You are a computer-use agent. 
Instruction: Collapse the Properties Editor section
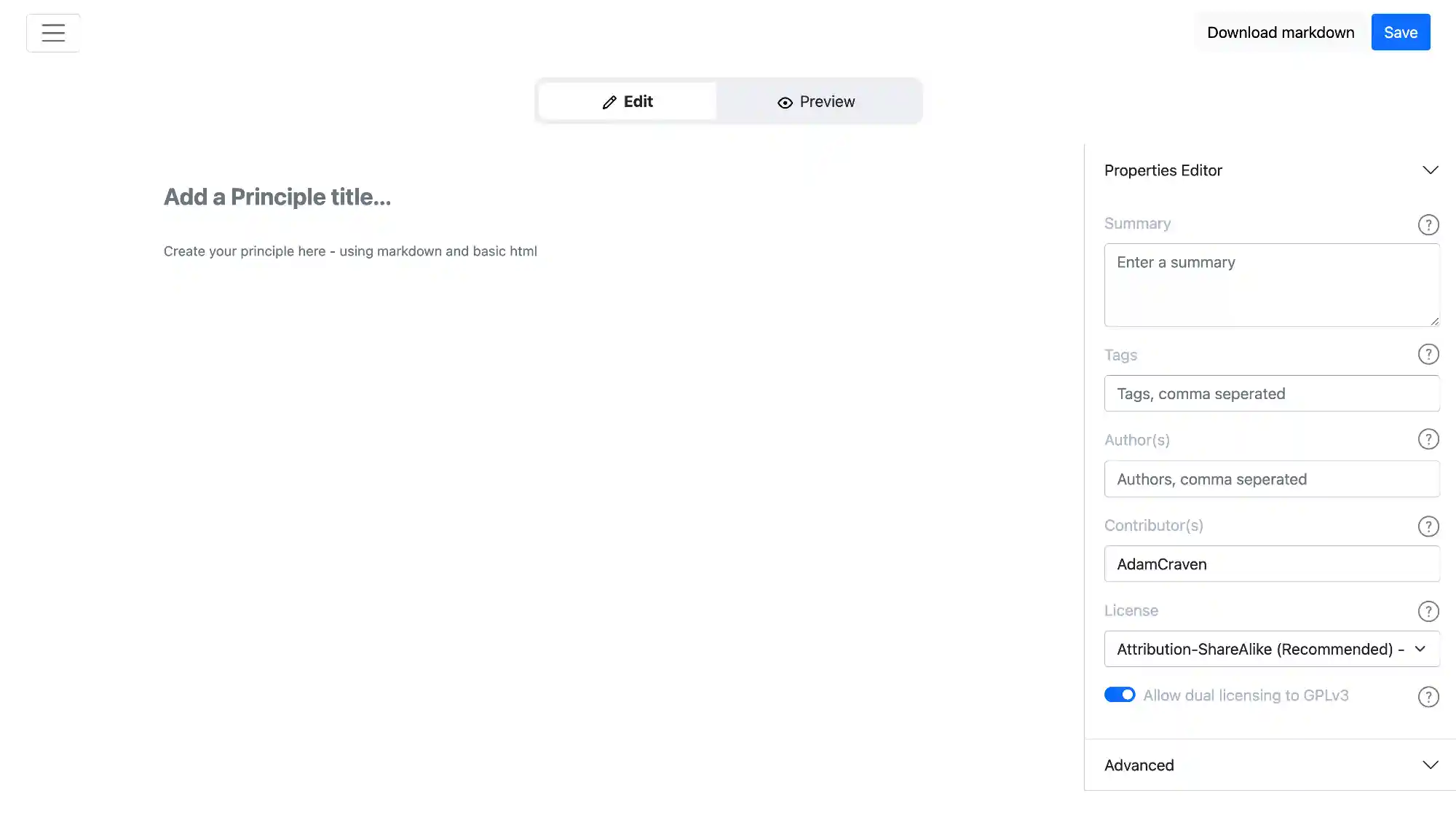pos(1431,170)
